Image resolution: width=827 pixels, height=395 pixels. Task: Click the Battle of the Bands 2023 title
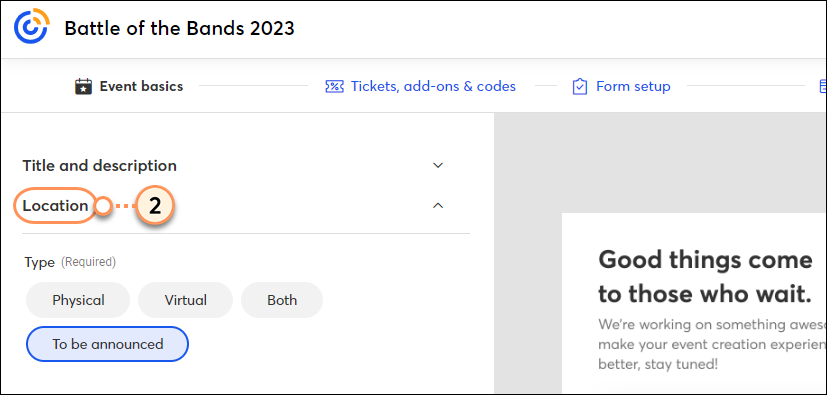(x=179, y=28)
